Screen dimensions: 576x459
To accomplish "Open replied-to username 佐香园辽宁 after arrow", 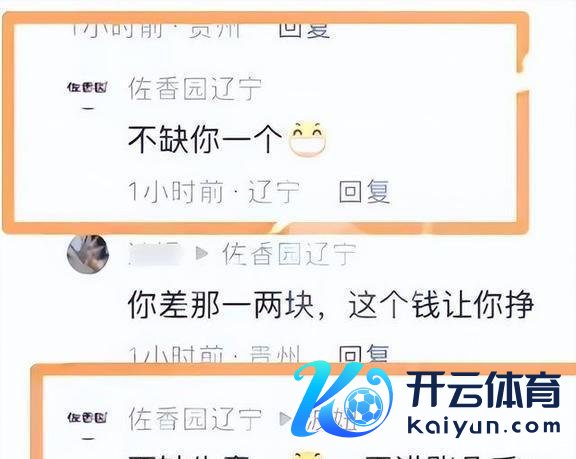I will click(289, 254).
